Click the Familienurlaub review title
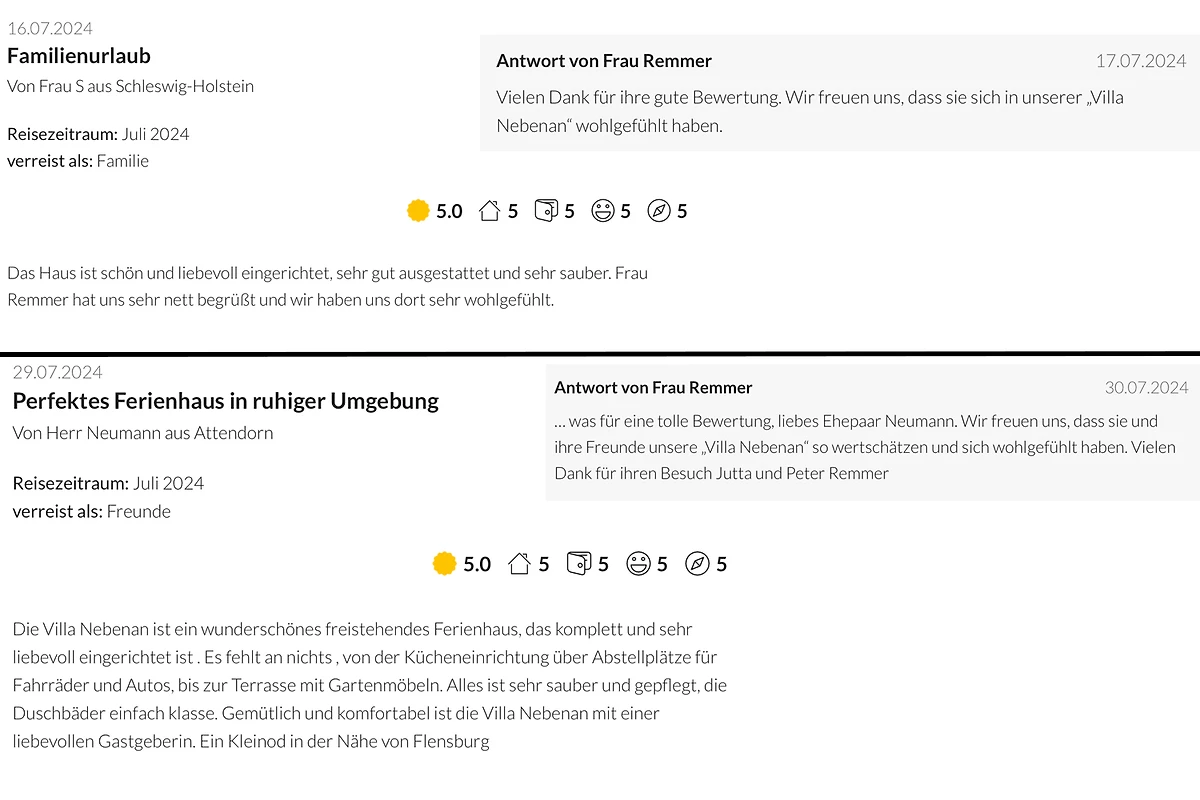Screen dimensions: 1200x800 (79, 56)
